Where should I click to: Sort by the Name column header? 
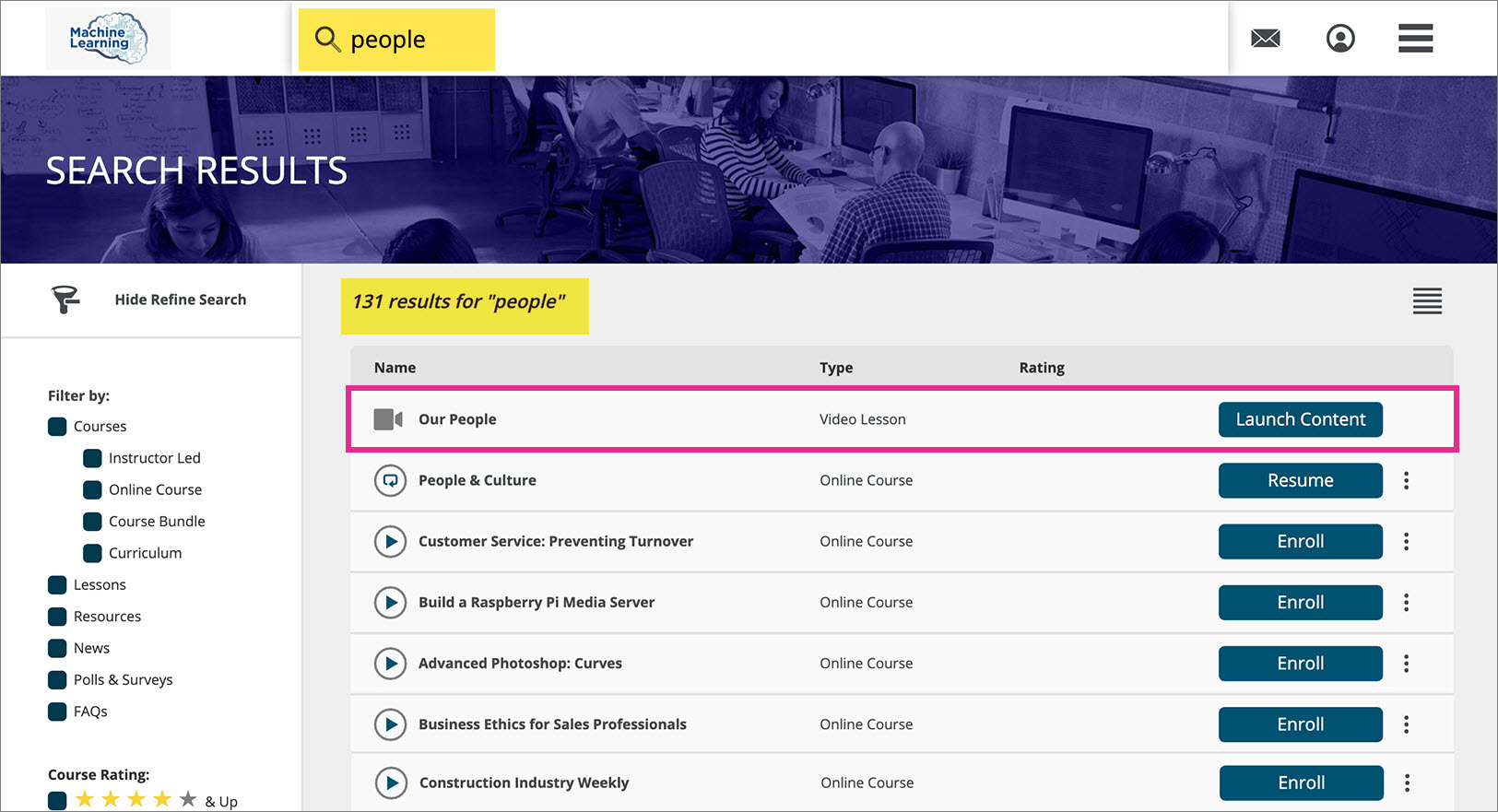click(x=395, y=368)
